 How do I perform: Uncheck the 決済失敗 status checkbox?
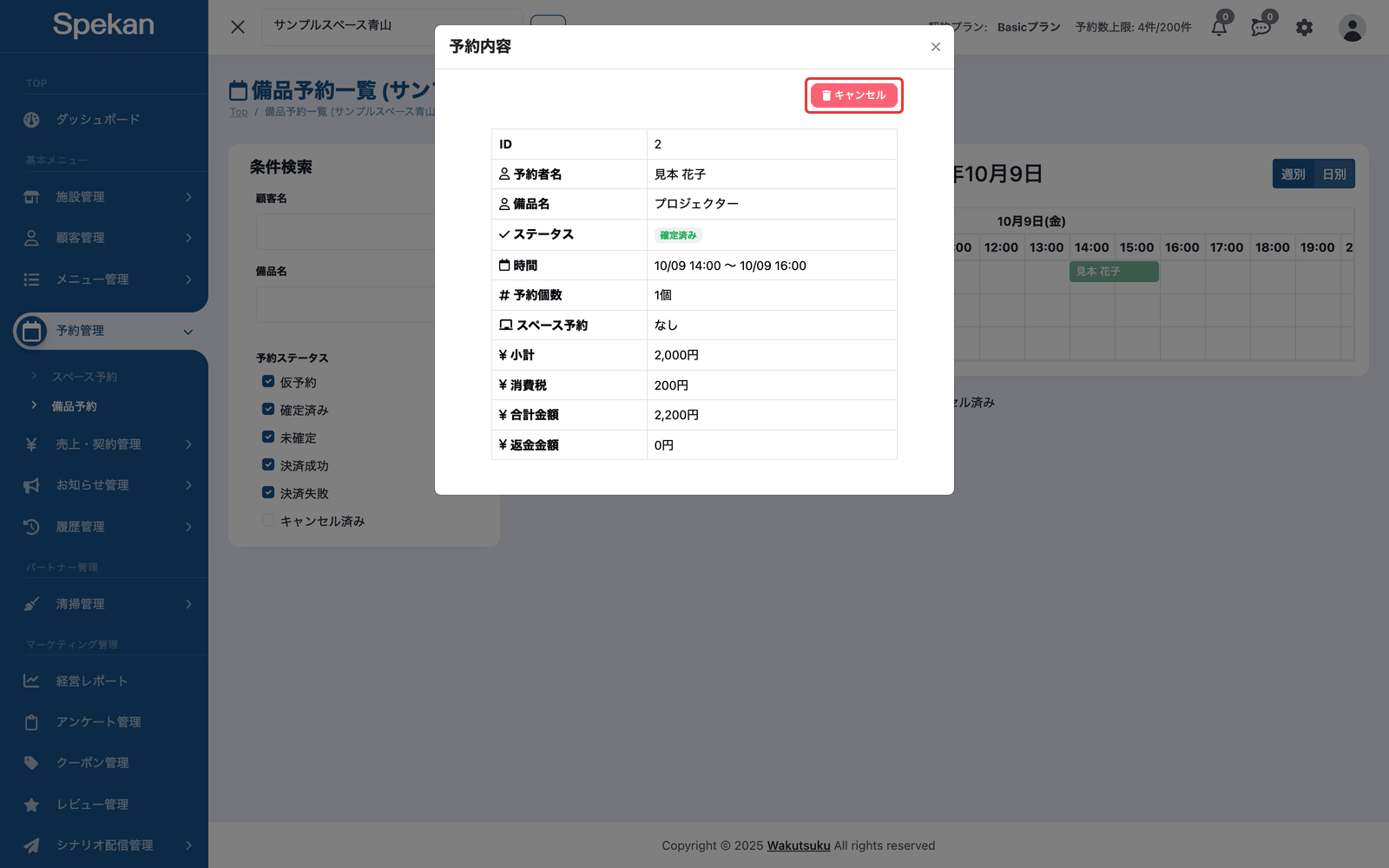click(x=268, y=492)
